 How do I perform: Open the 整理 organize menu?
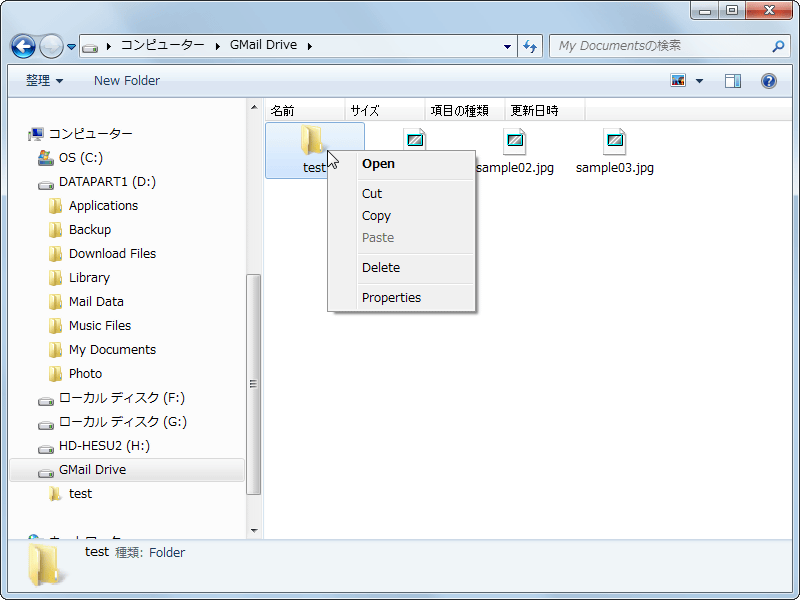pyautogui.click(x=44, y=81)
